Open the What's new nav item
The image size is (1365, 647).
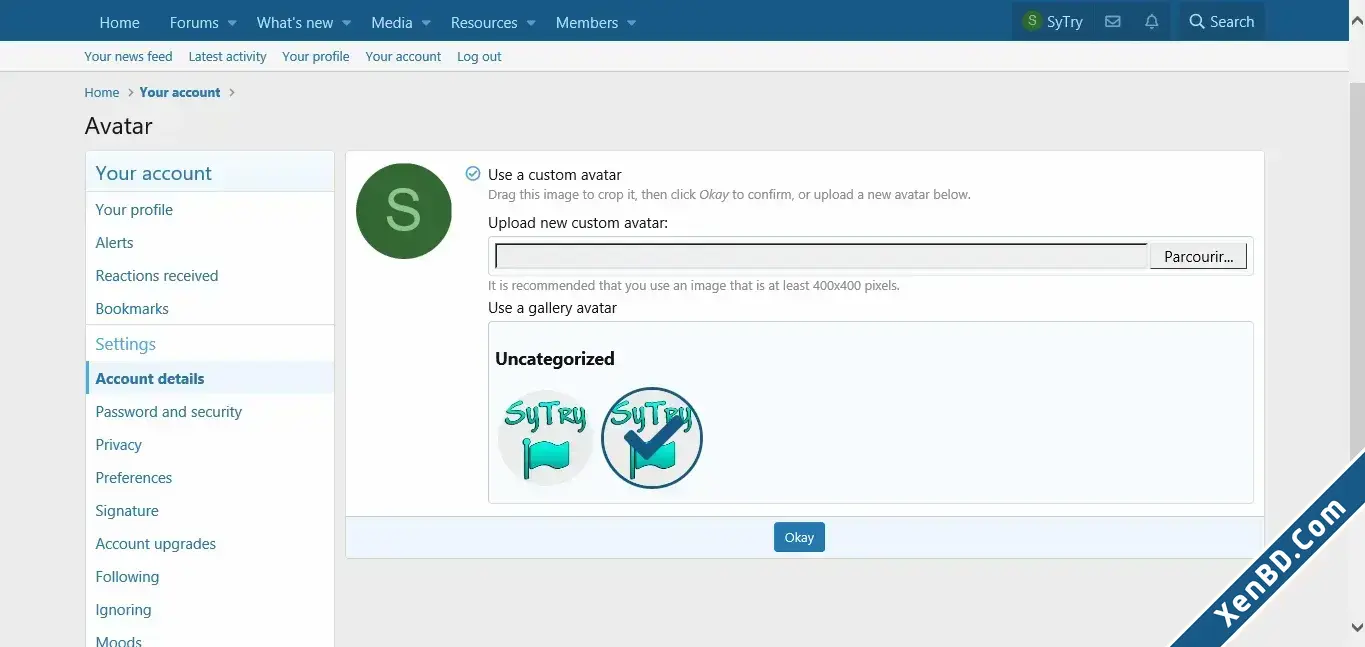[295, 22]
